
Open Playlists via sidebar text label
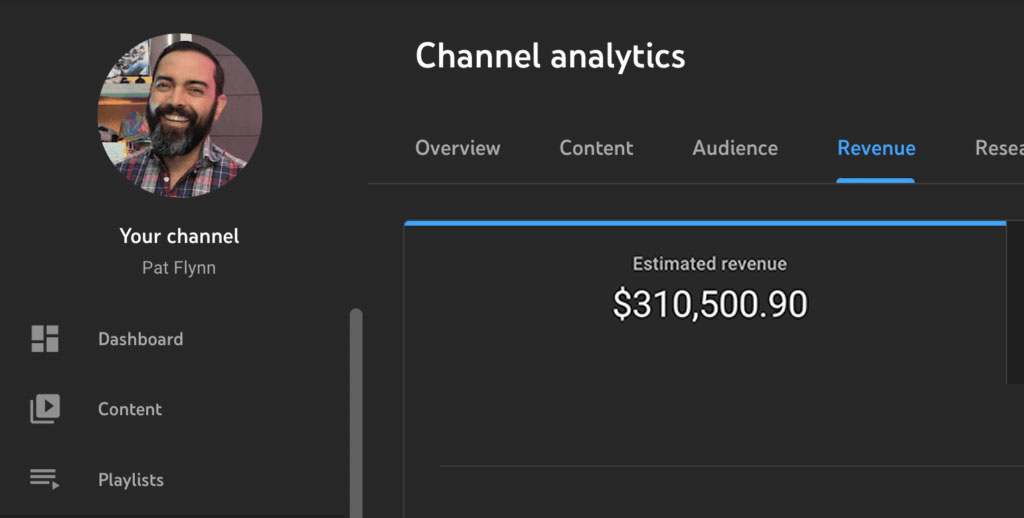131,480
